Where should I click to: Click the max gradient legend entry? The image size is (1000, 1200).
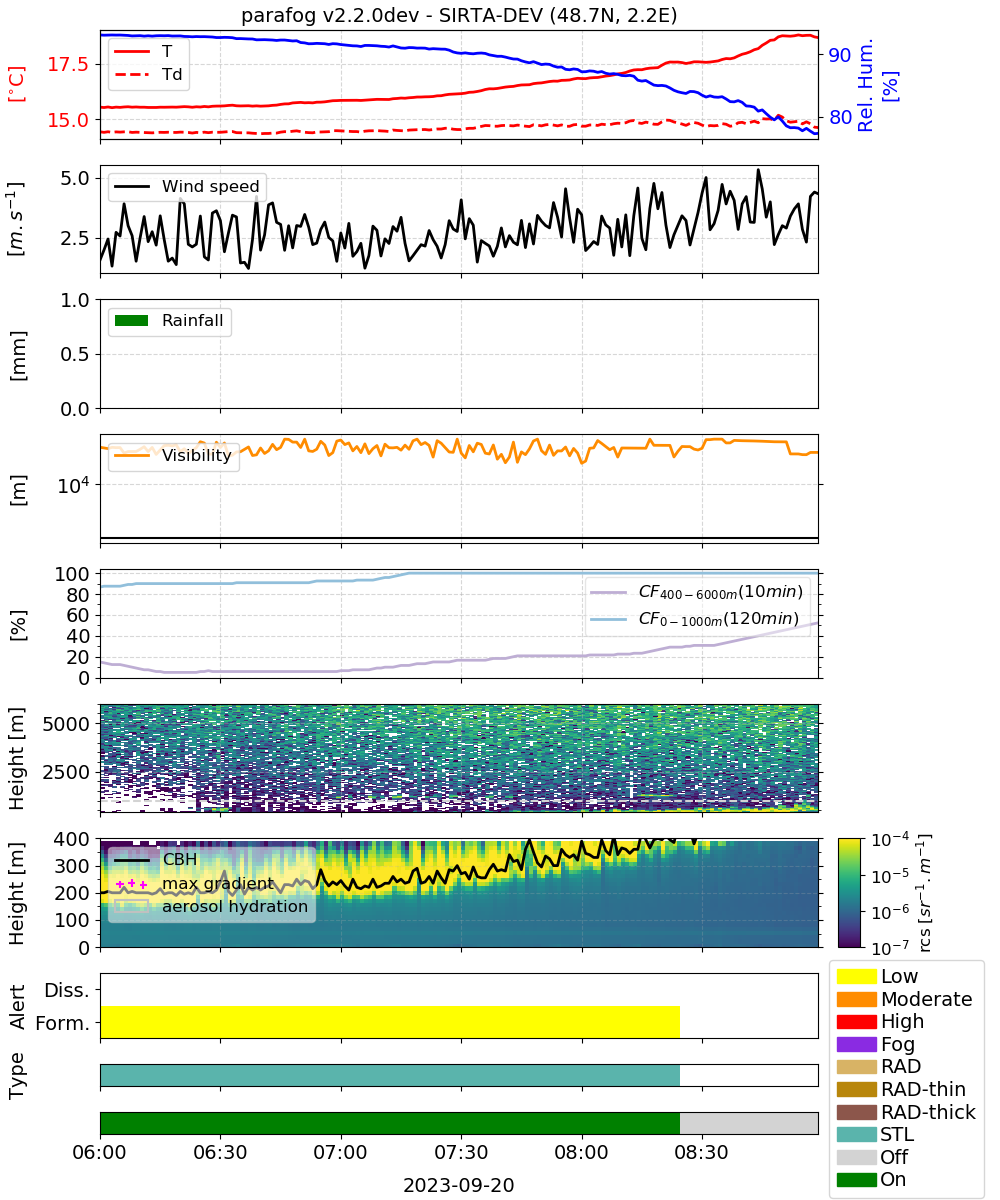(195, 884)
